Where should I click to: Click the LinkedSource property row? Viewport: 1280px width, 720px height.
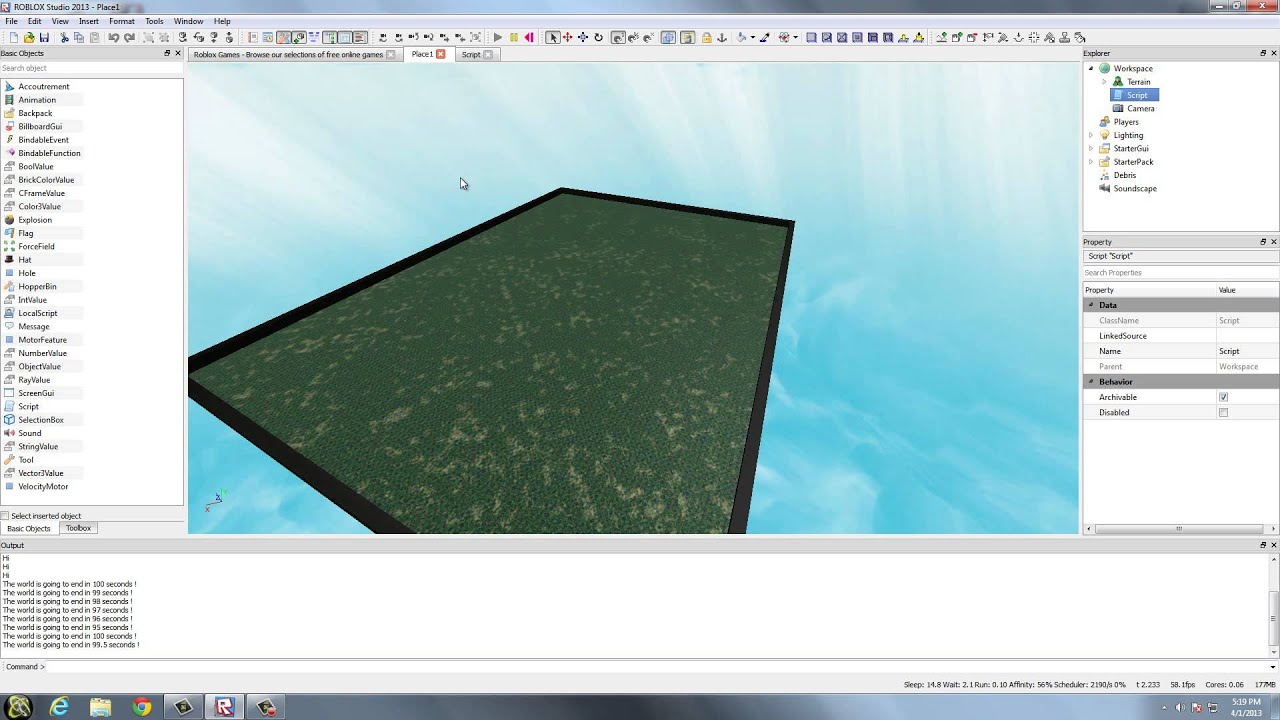pos(1181,336)
